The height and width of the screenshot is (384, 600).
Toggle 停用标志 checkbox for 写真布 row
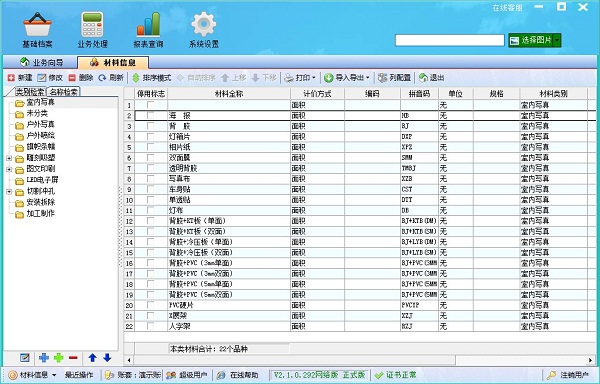151,179
